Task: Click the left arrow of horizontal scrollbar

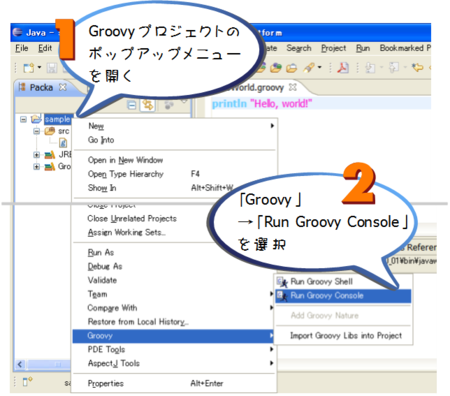Action: point(20,365)
